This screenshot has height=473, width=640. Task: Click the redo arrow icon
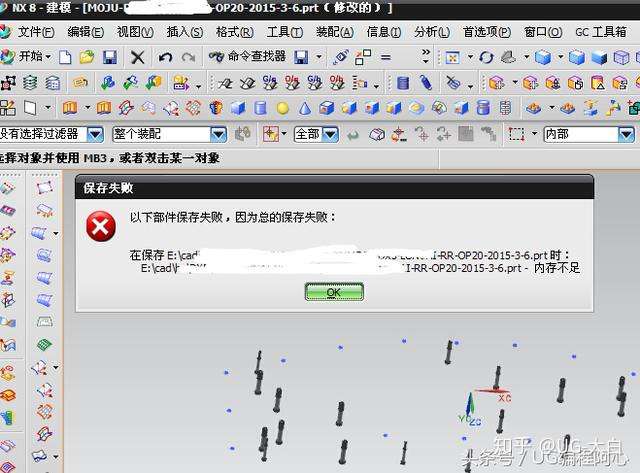(188, 57)
